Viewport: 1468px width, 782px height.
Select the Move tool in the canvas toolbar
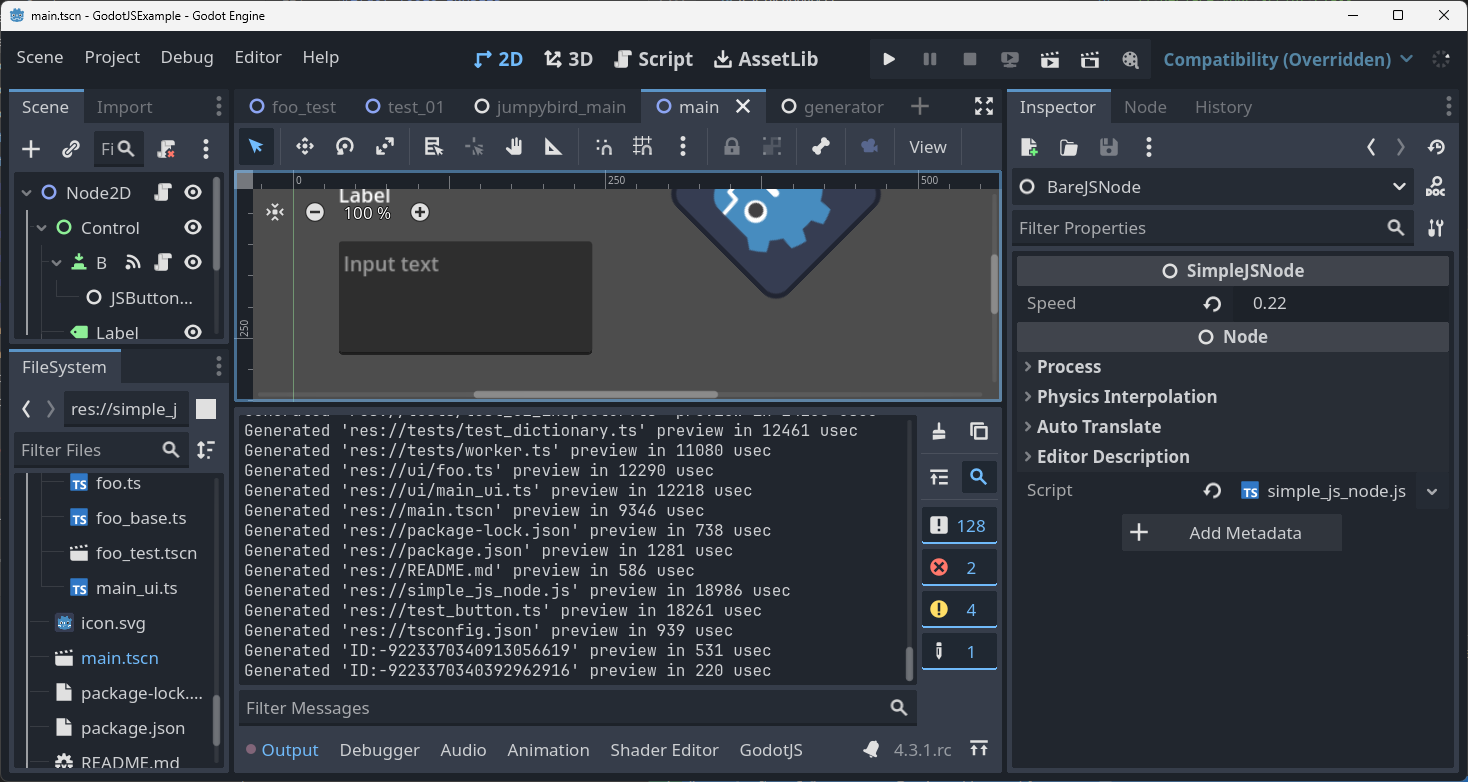click(305, 147)
